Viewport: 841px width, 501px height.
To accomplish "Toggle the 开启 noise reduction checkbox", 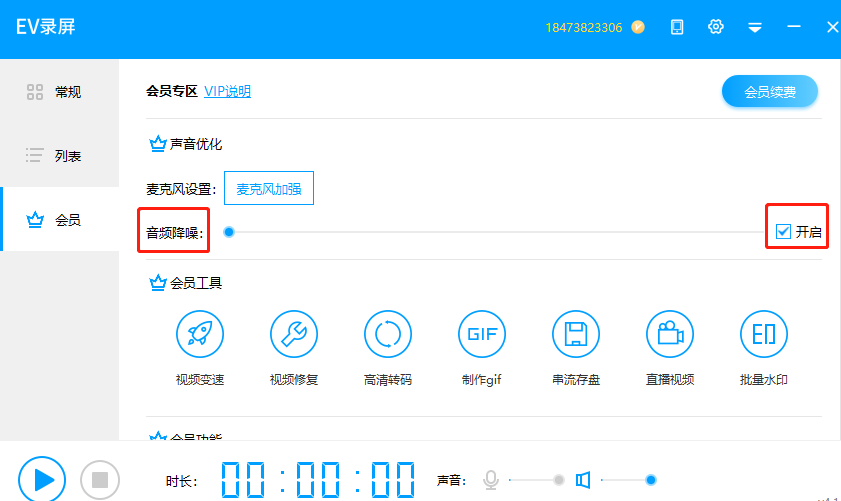I will [x=783, y=232].
